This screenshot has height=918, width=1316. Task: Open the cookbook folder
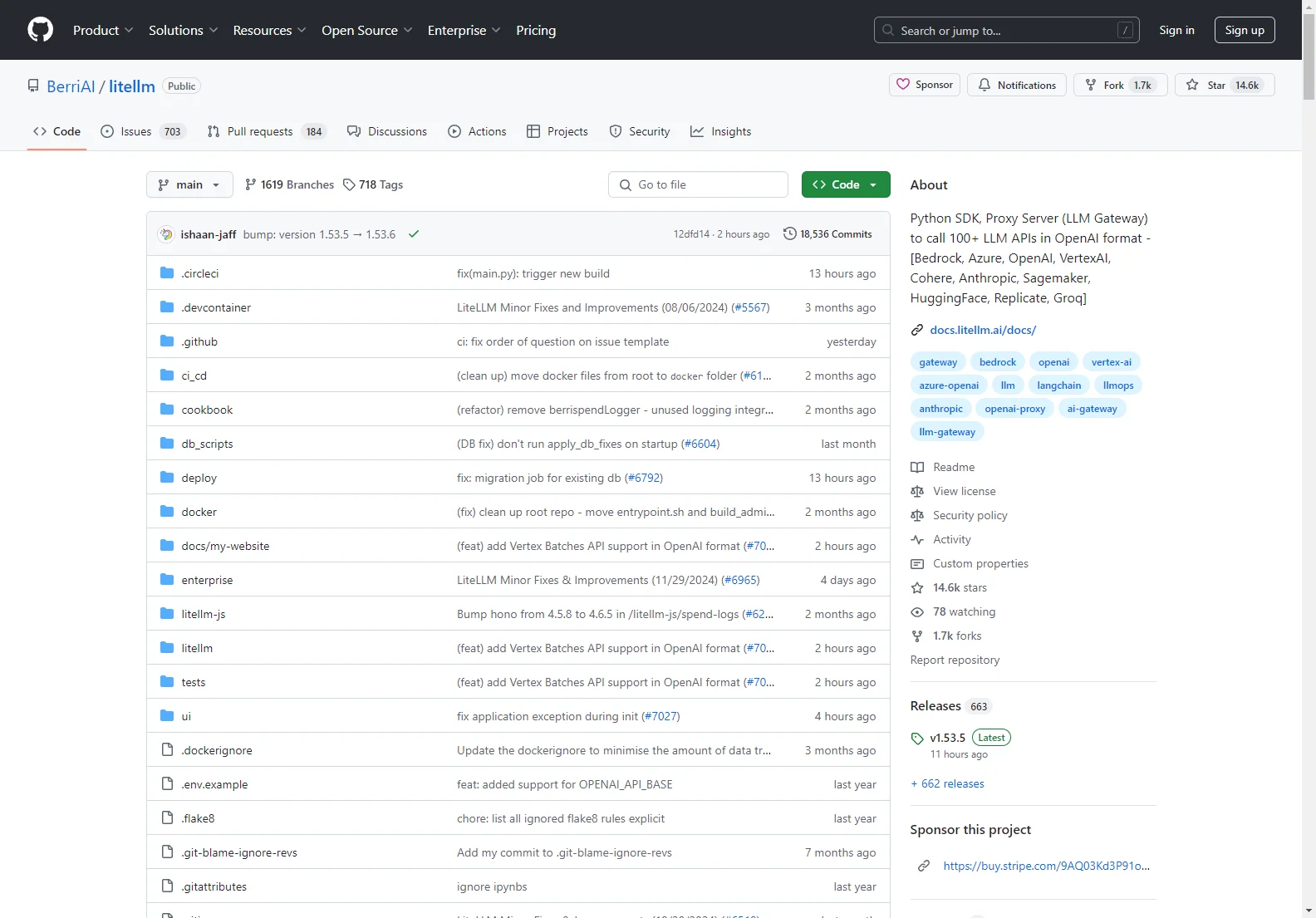[x=207, y=410]
